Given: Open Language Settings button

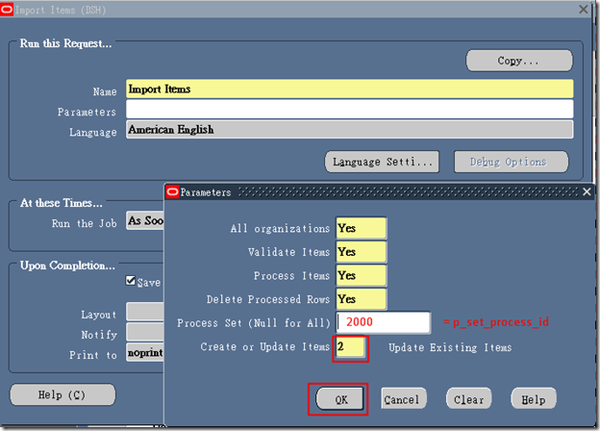Looking at the screenshot, I should (382, 162).
